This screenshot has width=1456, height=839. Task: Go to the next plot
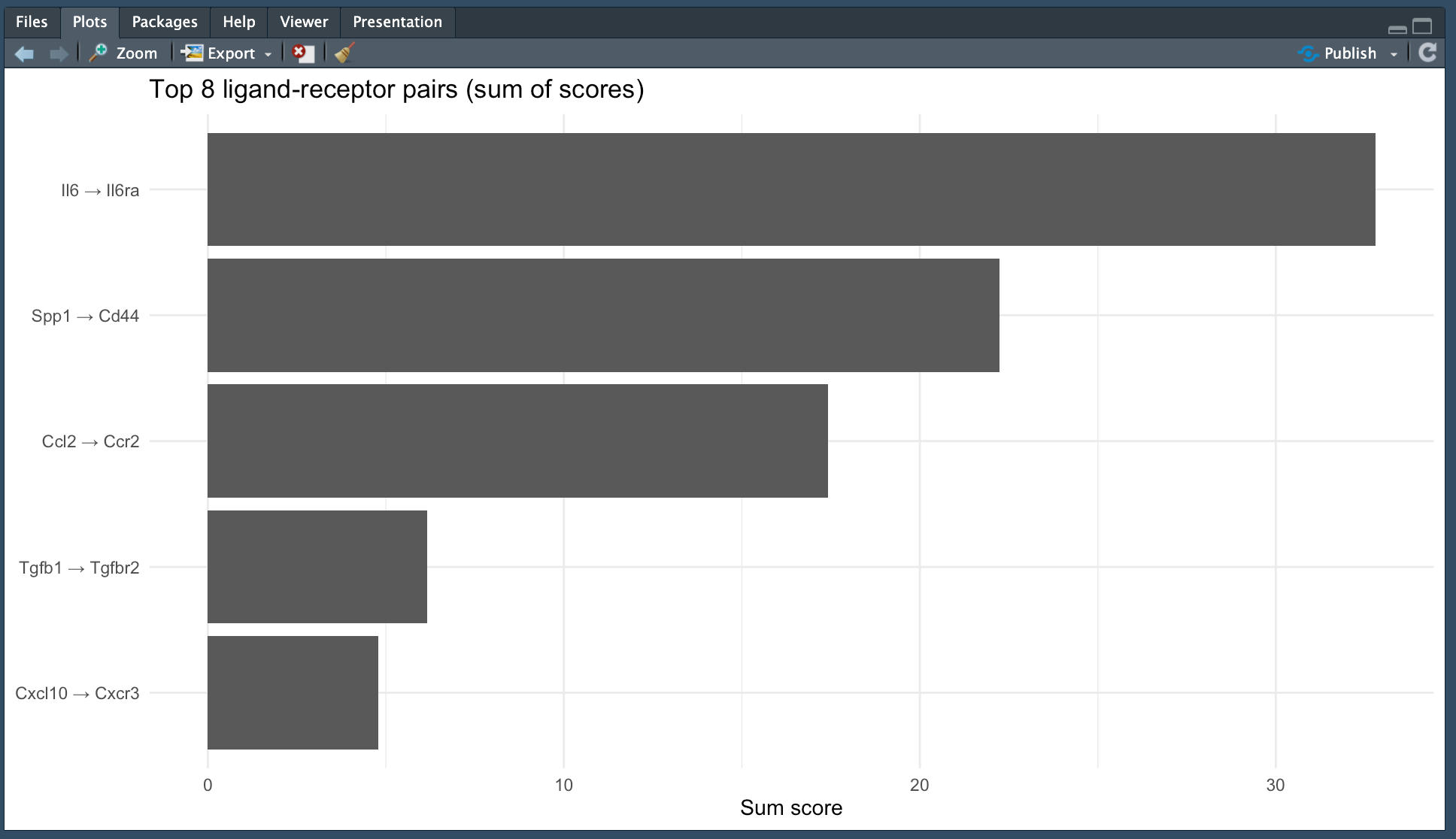[59, 53]
